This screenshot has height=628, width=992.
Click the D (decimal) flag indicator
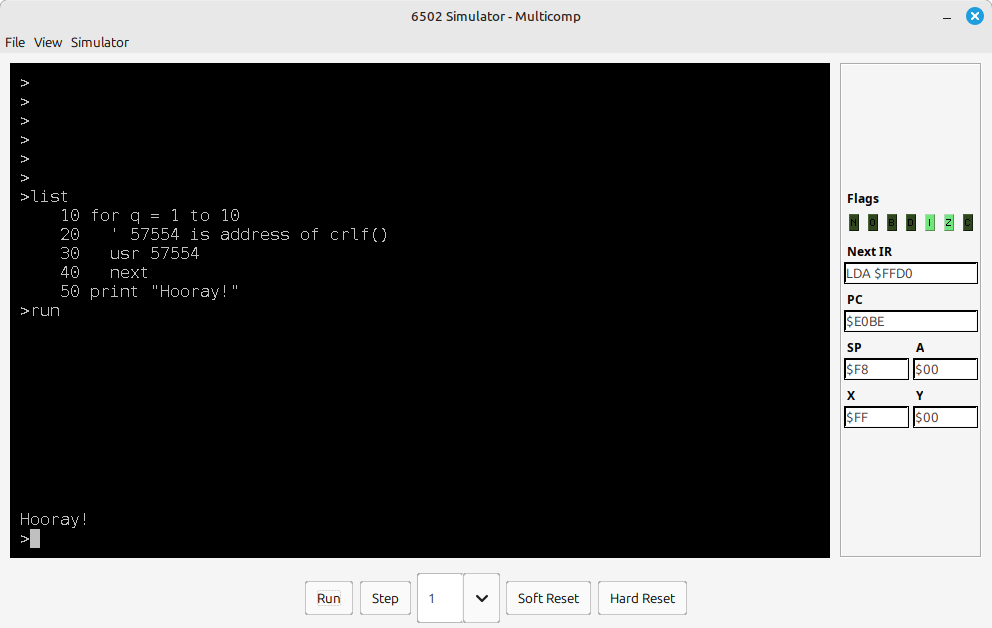911,223
